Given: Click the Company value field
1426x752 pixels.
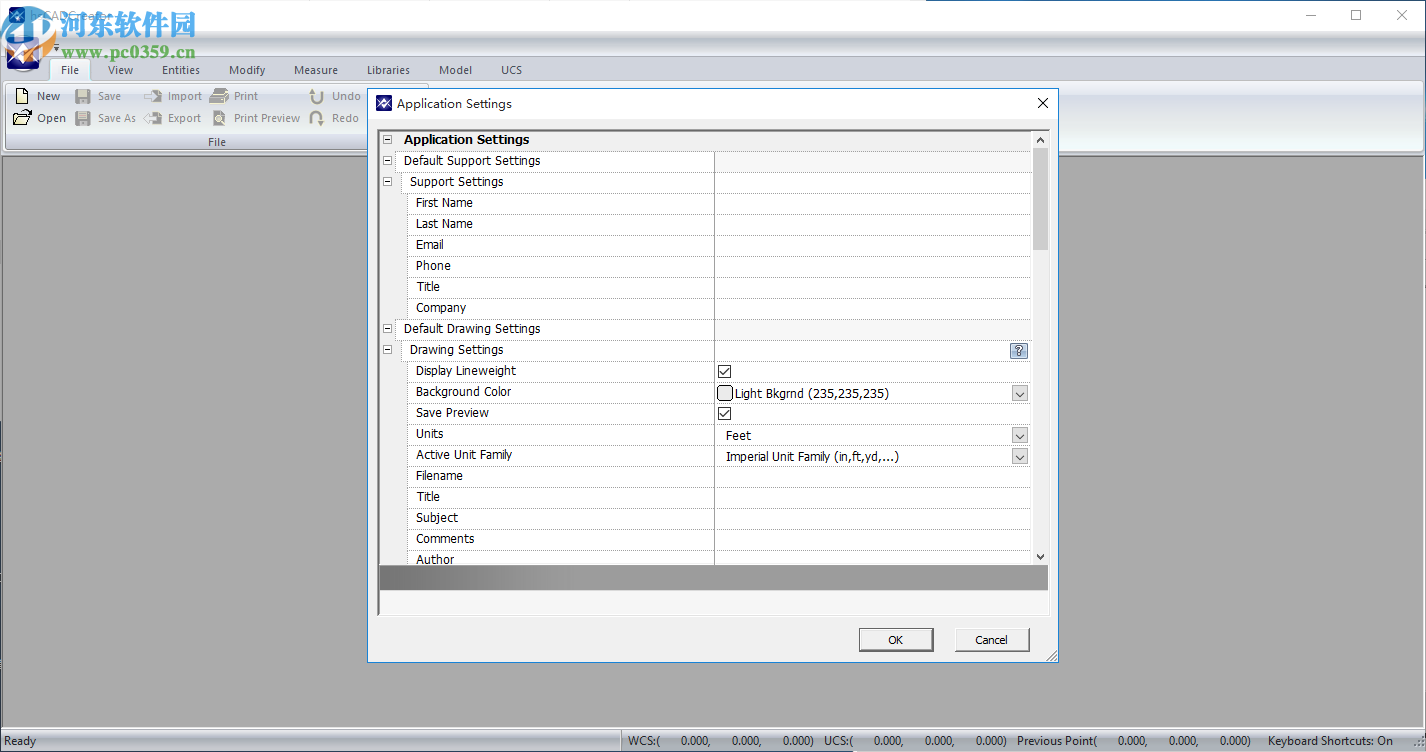Looking at the screenshot, I should [872, 308].
